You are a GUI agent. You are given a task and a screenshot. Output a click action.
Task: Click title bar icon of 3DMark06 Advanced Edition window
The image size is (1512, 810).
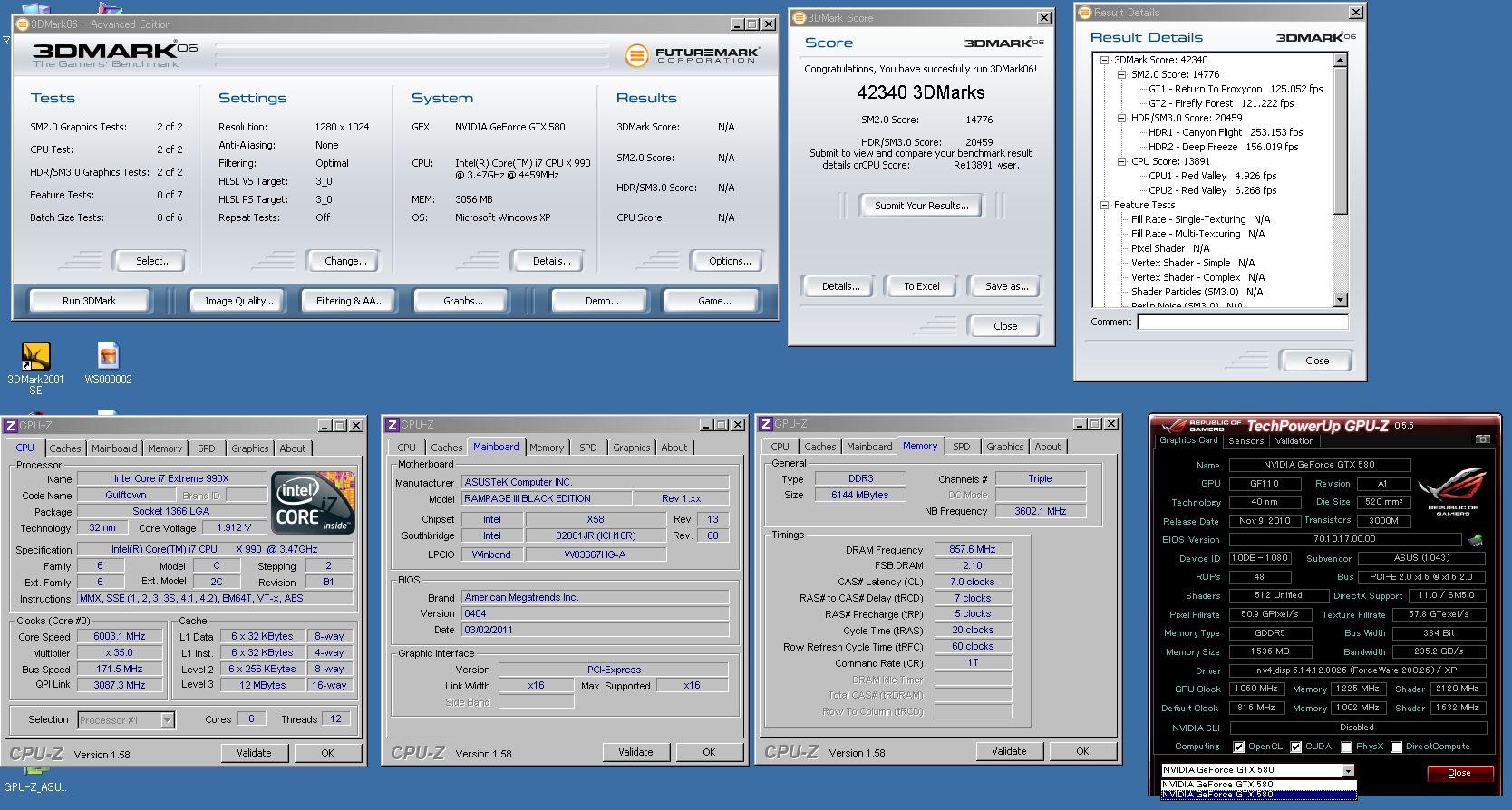click(22, 24)
